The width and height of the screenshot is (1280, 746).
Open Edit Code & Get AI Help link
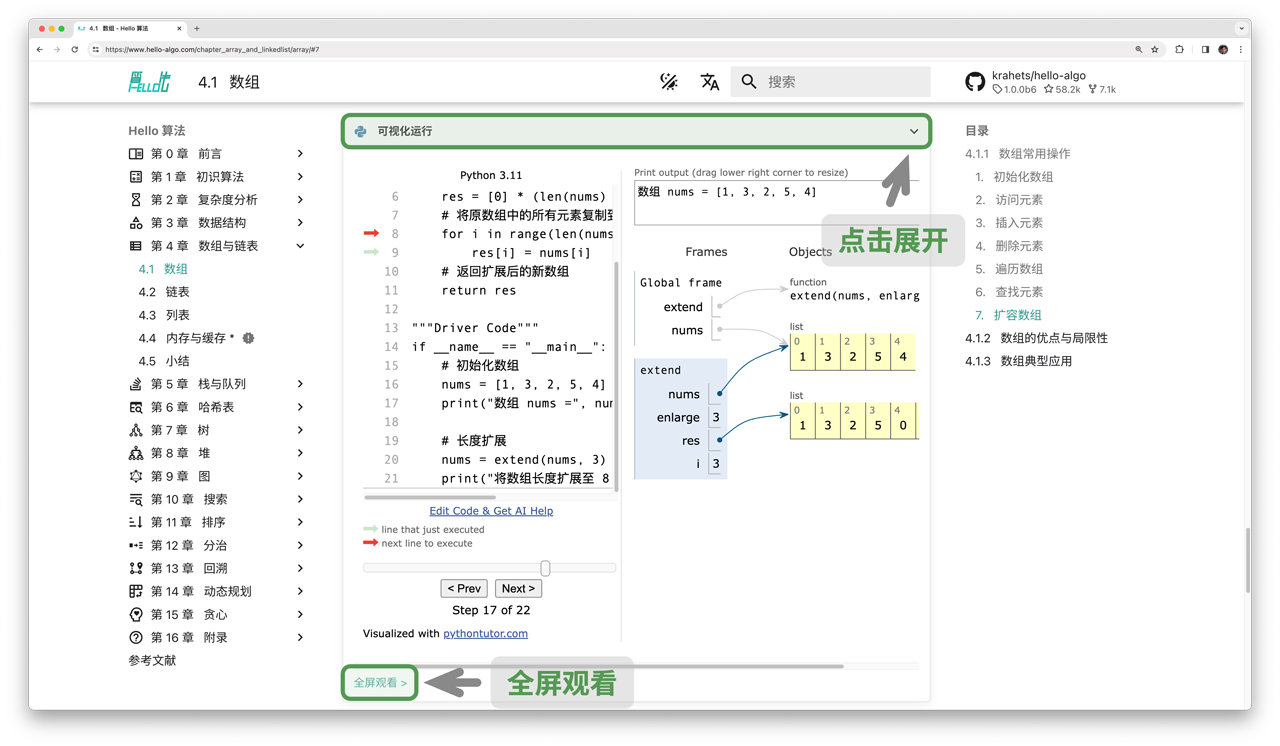pyautogui.click(x=491, y=511)
